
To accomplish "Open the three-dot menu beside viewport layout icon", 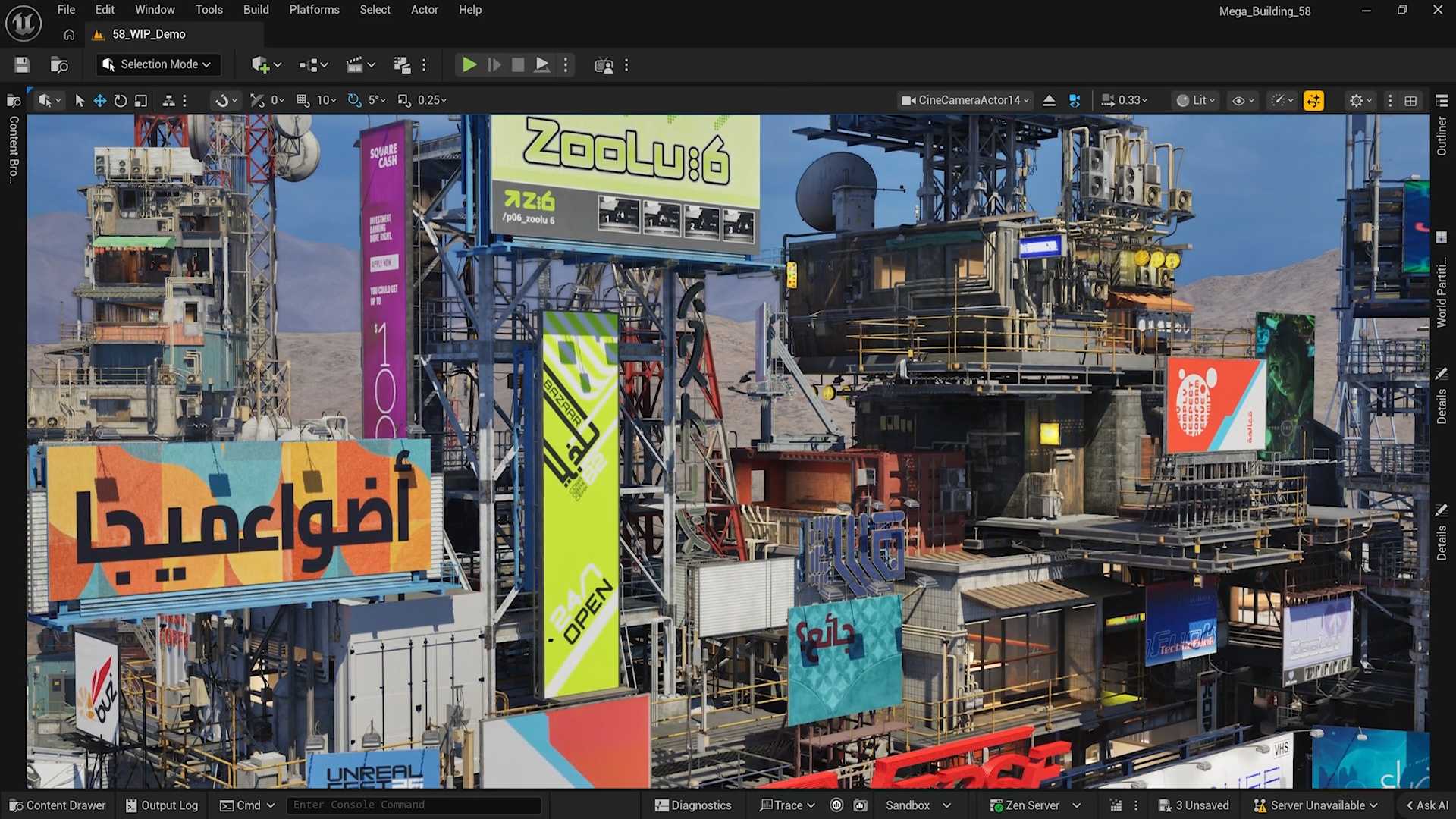I will [1390, 100].
